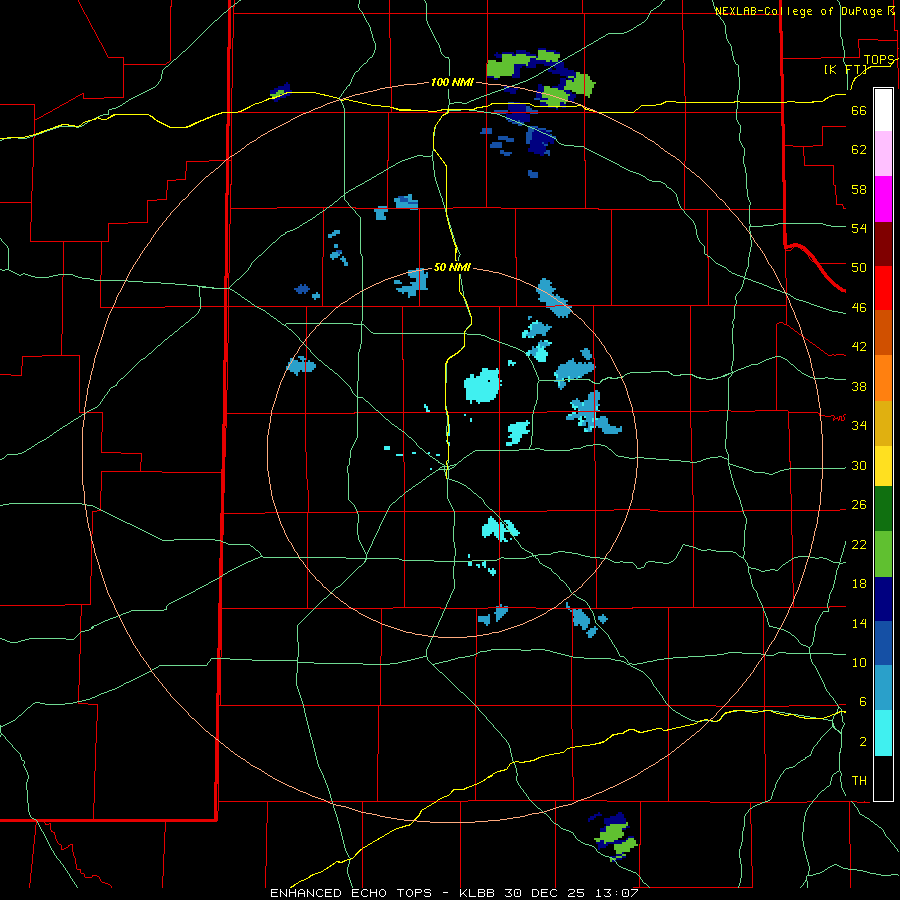Click the legend value 2
This screenshot has width=900, height=900.
(863, 742)
